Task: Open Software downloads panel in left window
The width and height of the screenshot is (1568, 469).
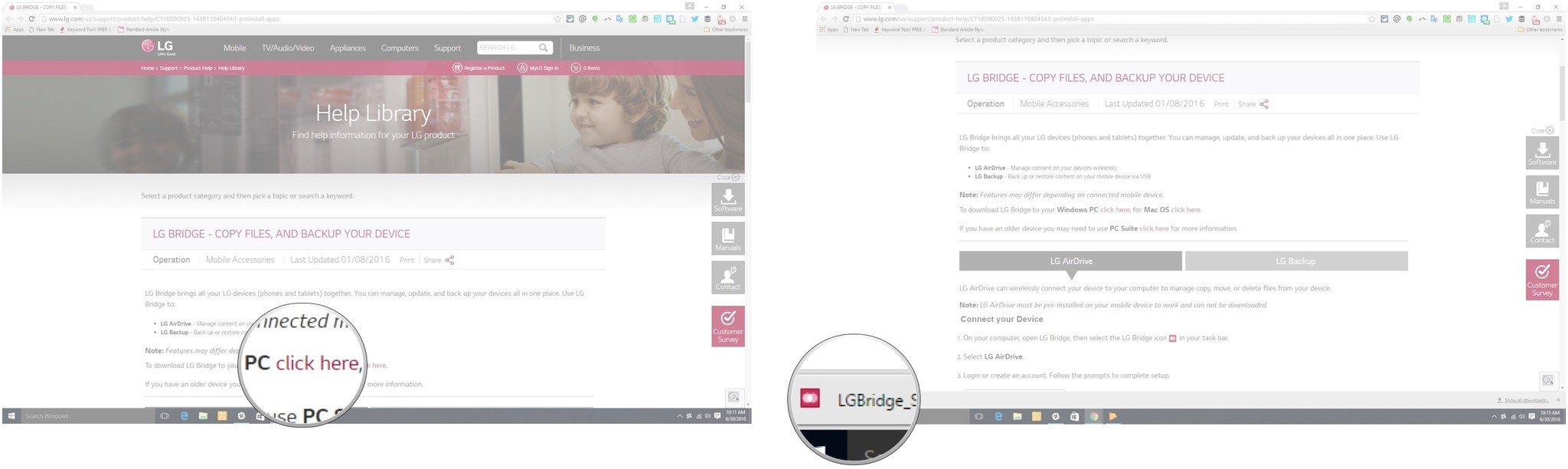Action: coord(728,199)
